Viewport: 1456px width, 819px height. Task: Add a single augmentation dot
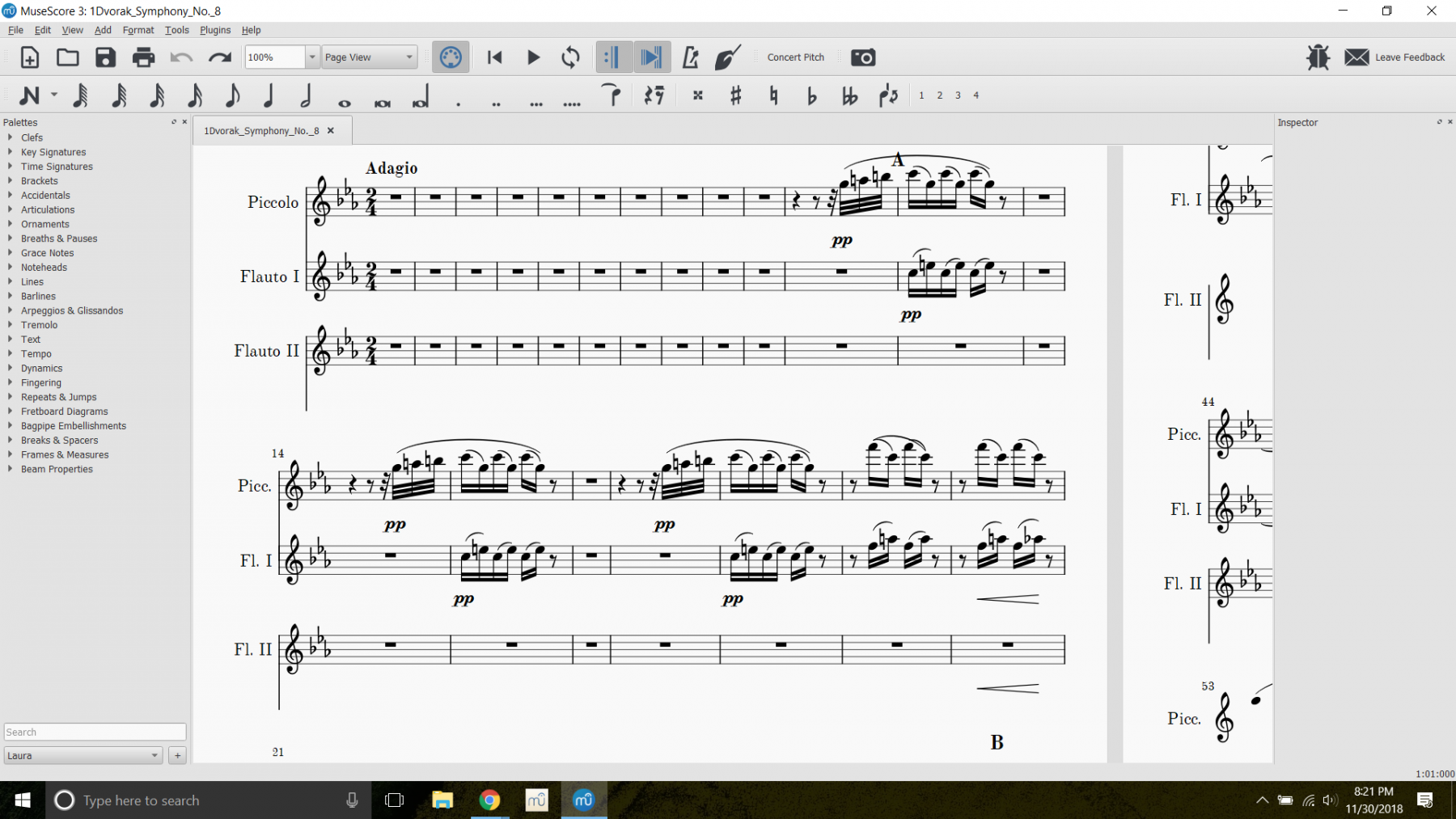(459, 103)
